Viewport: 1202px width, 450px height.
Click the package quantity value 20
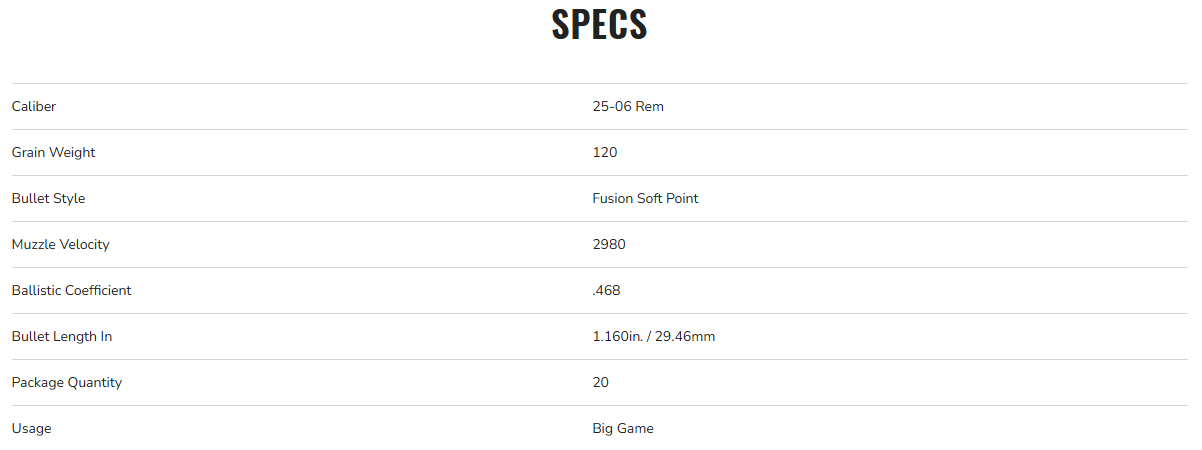(x=601, y=383)
